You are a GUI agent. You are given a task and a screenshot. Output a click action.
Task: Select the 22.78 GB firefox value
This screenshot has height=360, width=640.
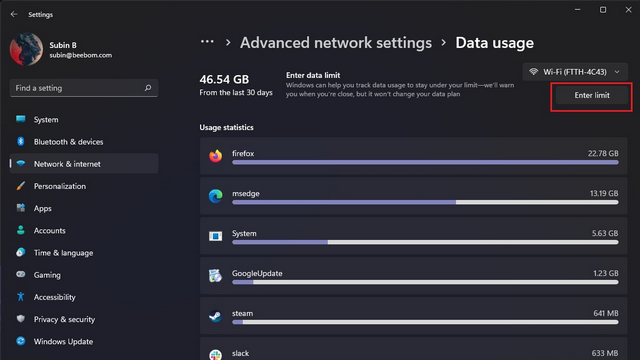pos(603,153)
